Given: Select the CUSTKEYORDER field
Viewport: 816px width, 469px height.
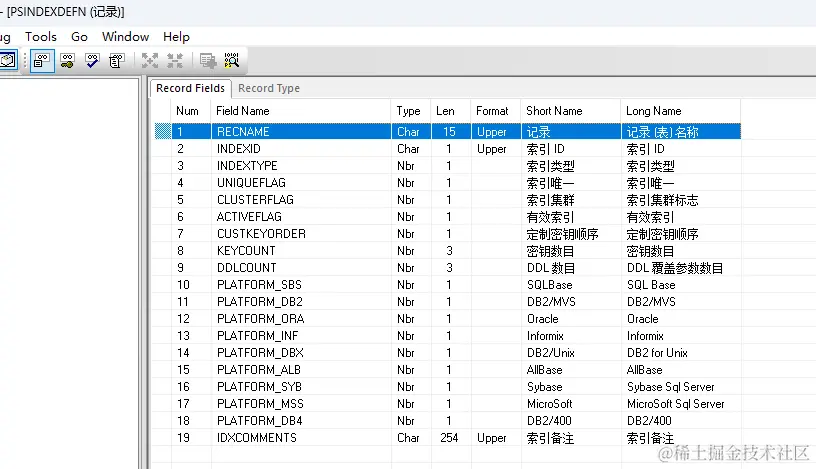Looking at the screenshot, I should point(261,234).
